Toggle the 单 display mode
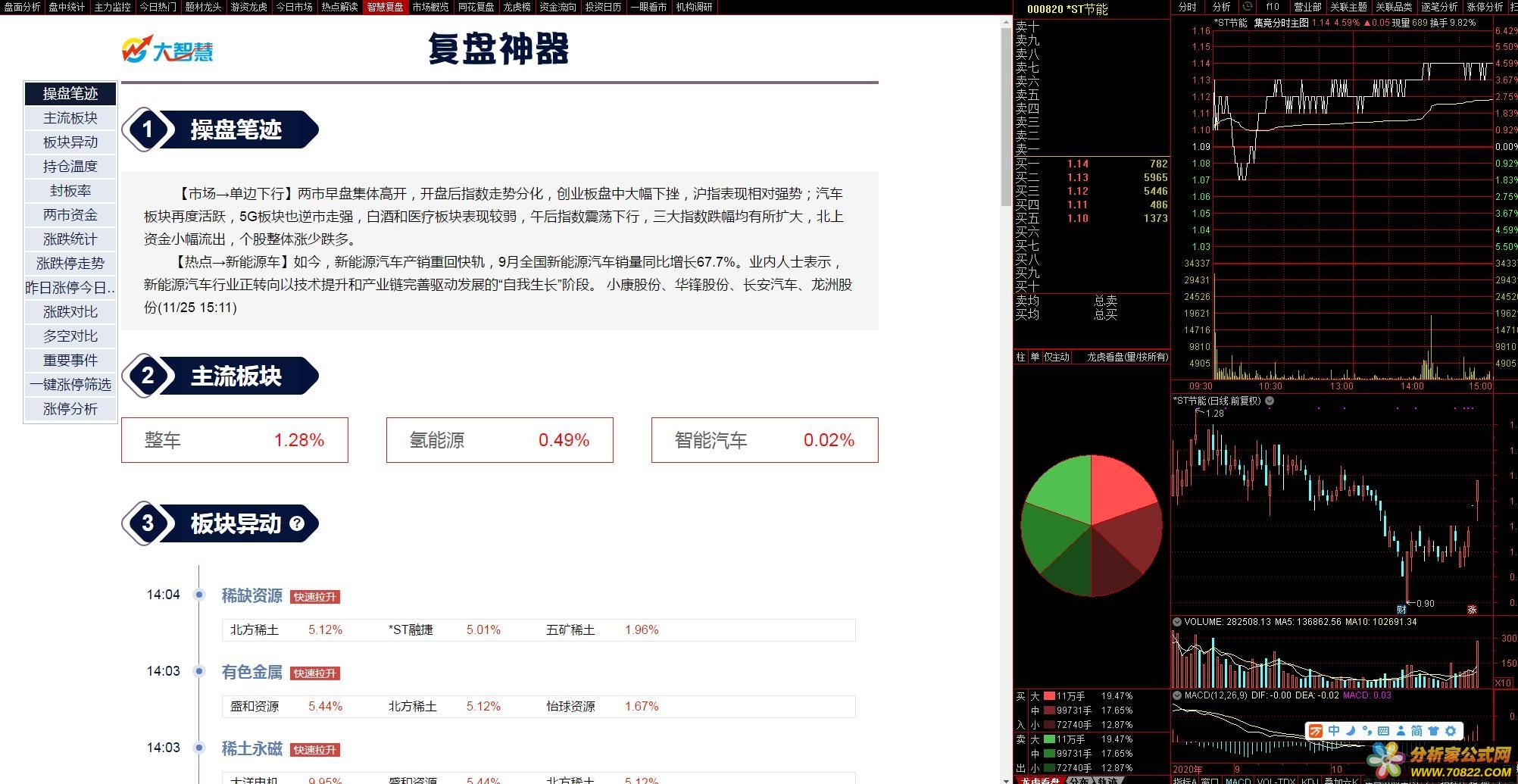Screen dimensions: 1518x784 1035,357
